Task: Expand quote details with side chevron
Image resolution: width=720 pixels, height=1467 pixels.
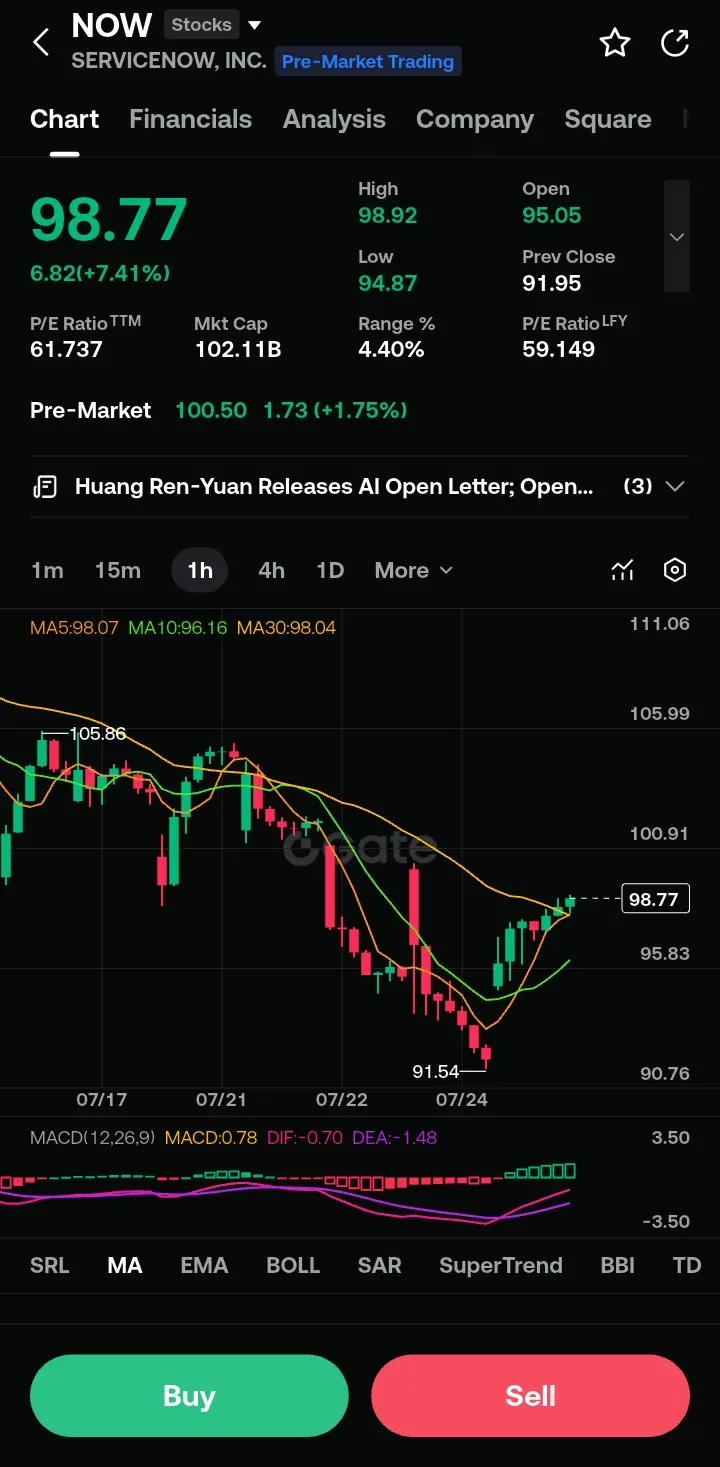Action: [677, 237]
